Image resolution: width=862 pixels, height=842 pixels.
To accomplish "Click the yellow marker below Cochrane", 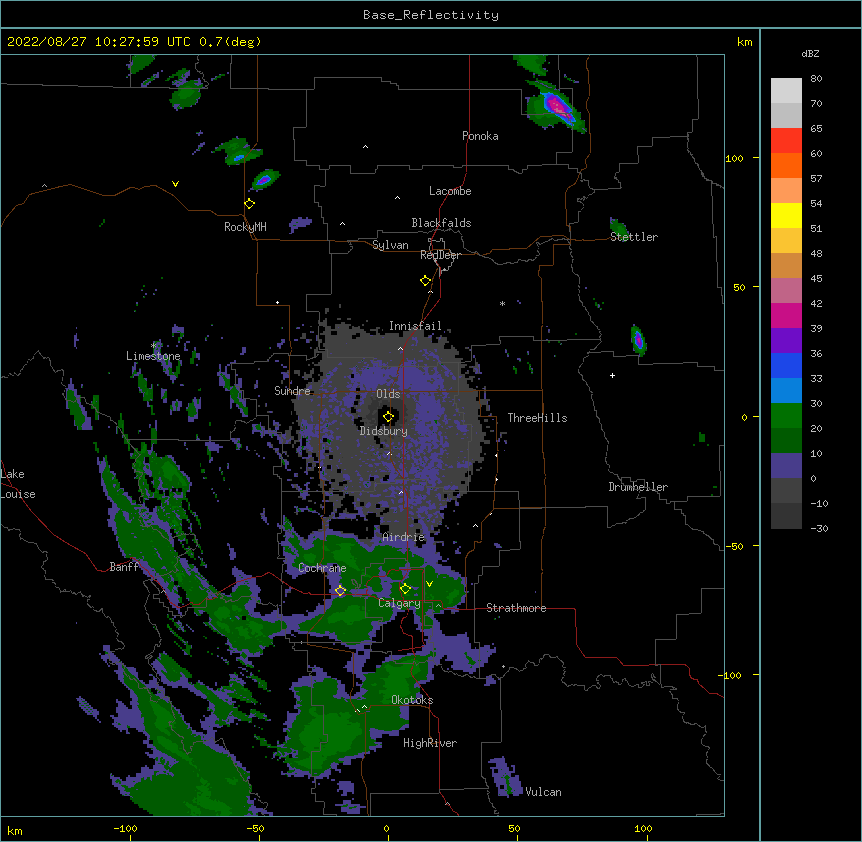I will click(x=340, y=591).
